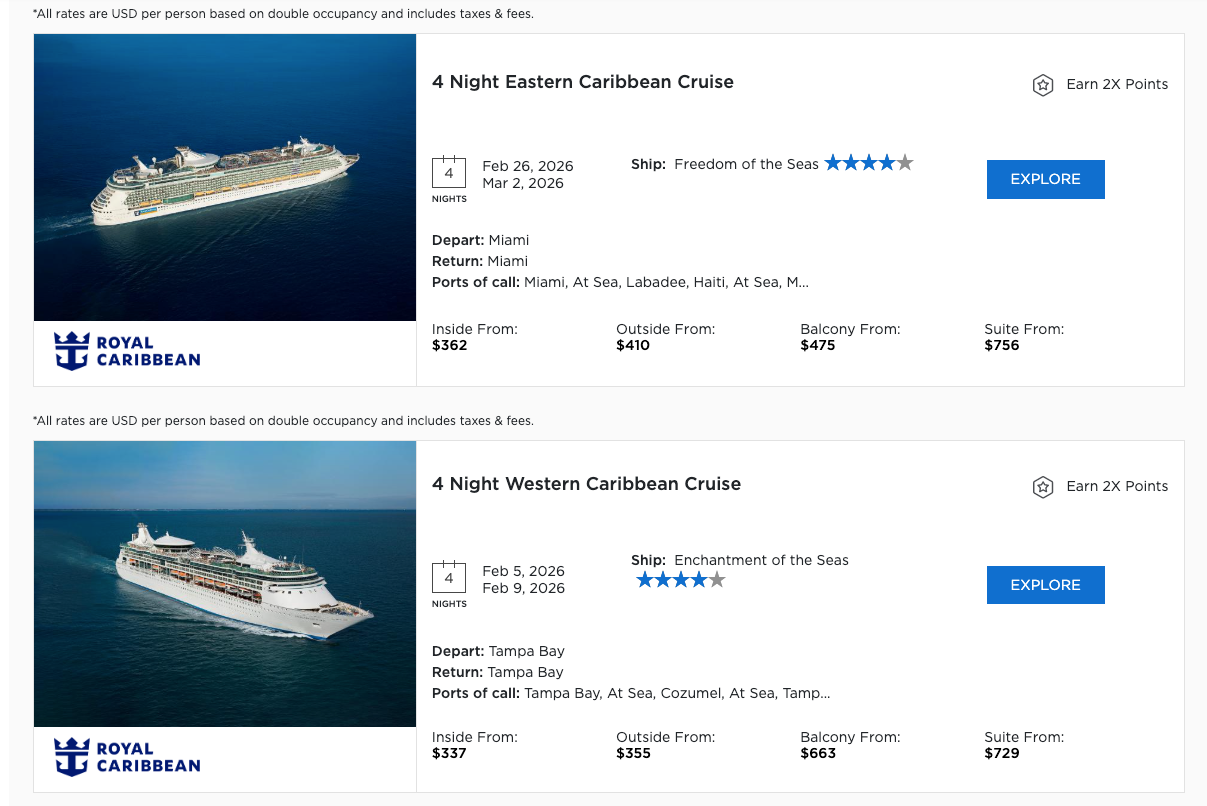
Task: Click the star rating for Freedom of the Seas
Action: click(x=869, y=161)
